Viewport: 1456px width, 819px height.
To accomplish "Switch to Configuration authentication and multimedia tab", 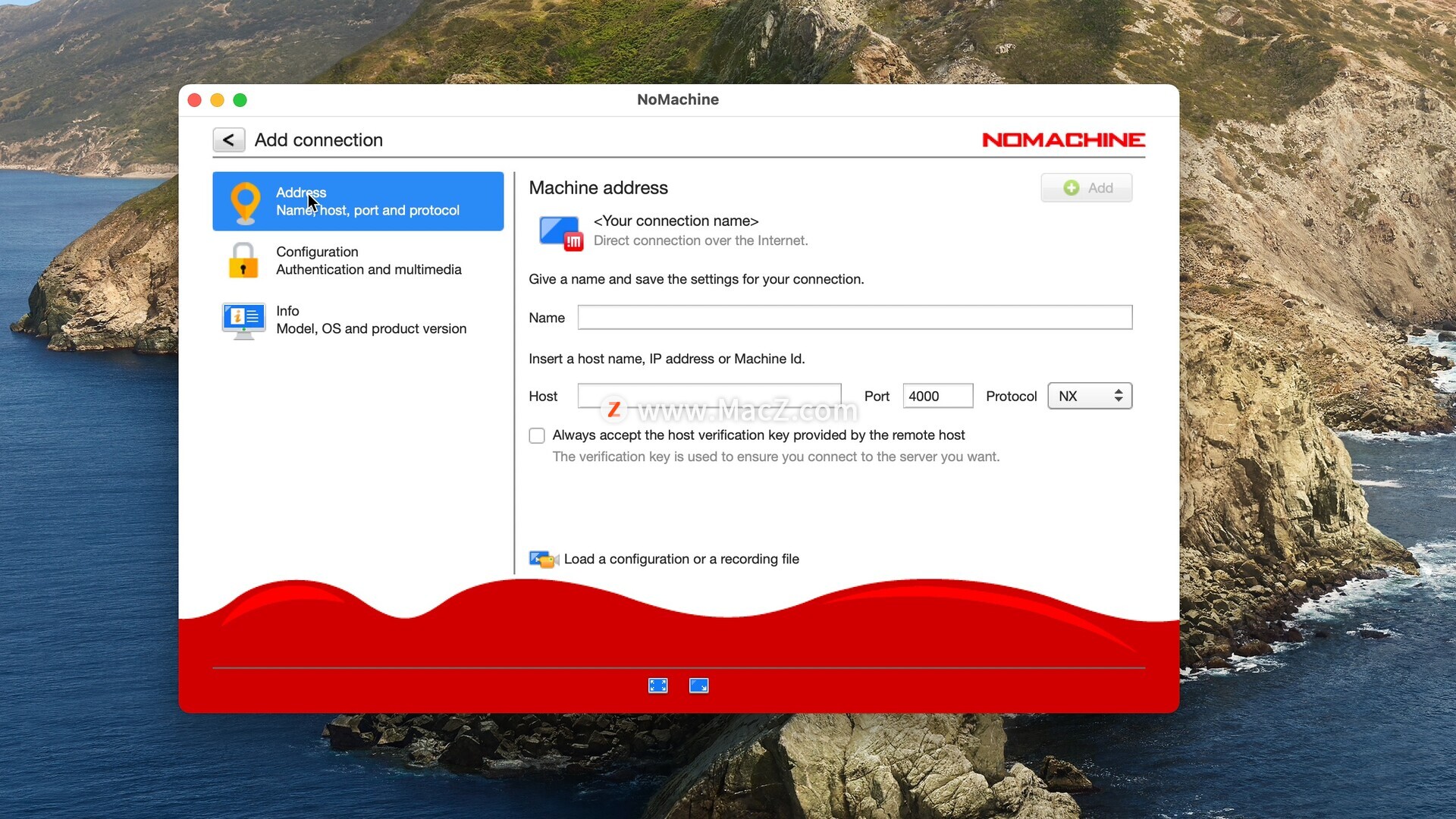I will click(x=369, y=261).
